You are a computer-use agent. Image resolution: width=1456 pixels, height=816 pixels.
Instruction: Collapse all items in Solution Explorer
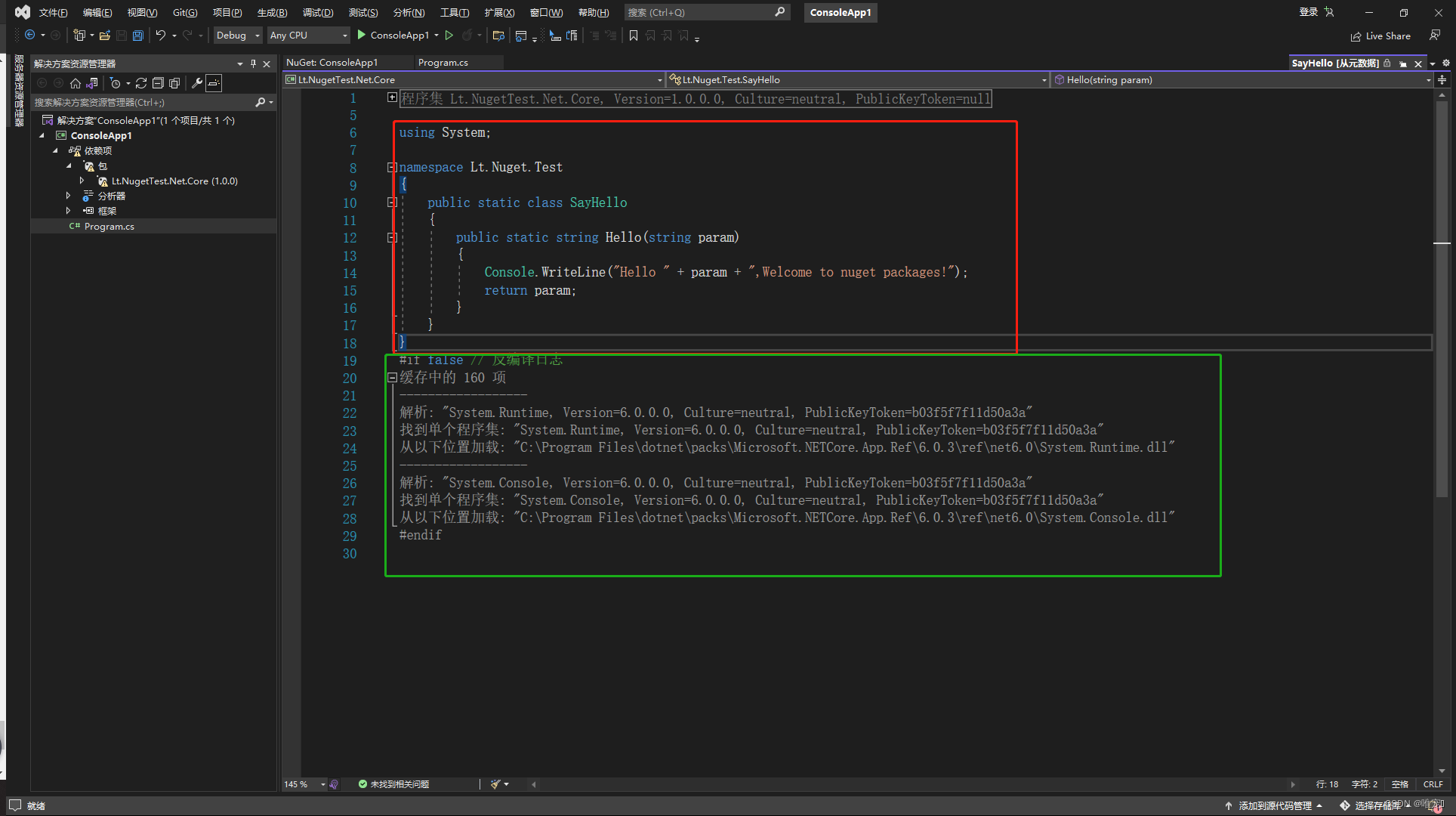(158, 83)
